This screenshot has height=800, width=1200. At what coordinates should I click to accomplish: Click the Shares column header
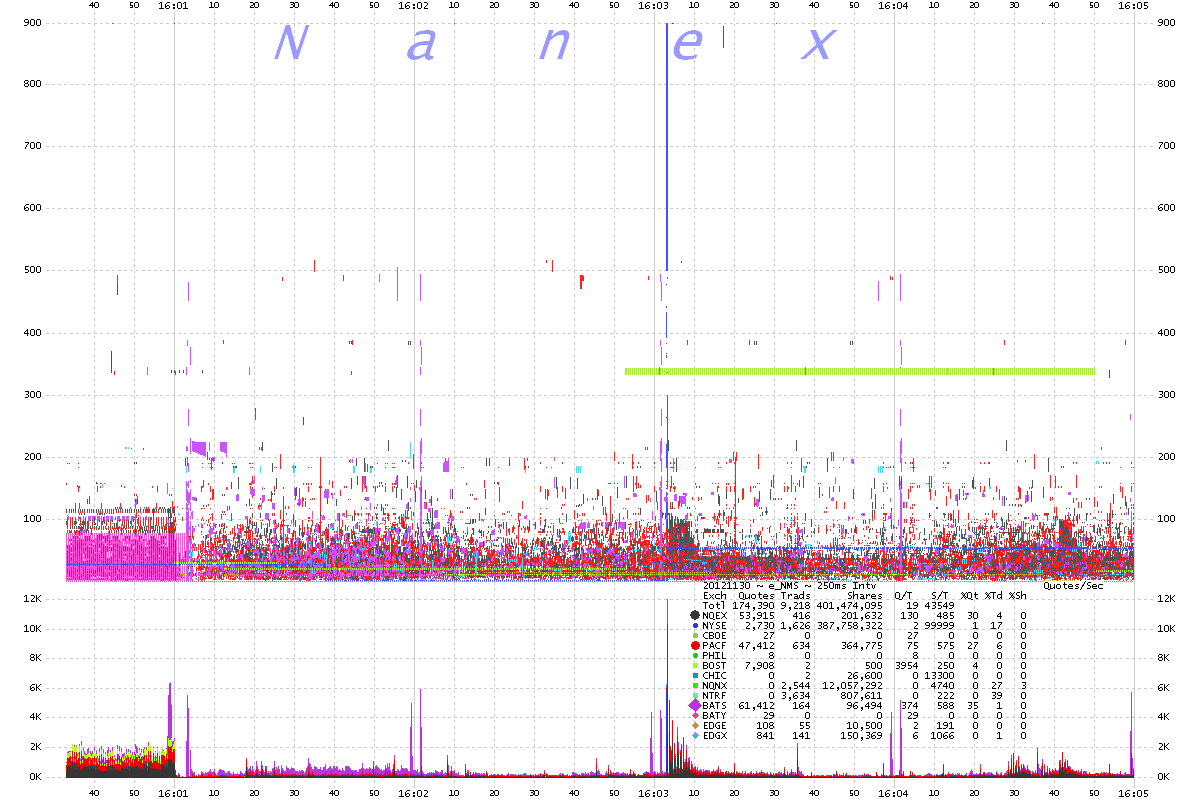click(x=865, y=596)
